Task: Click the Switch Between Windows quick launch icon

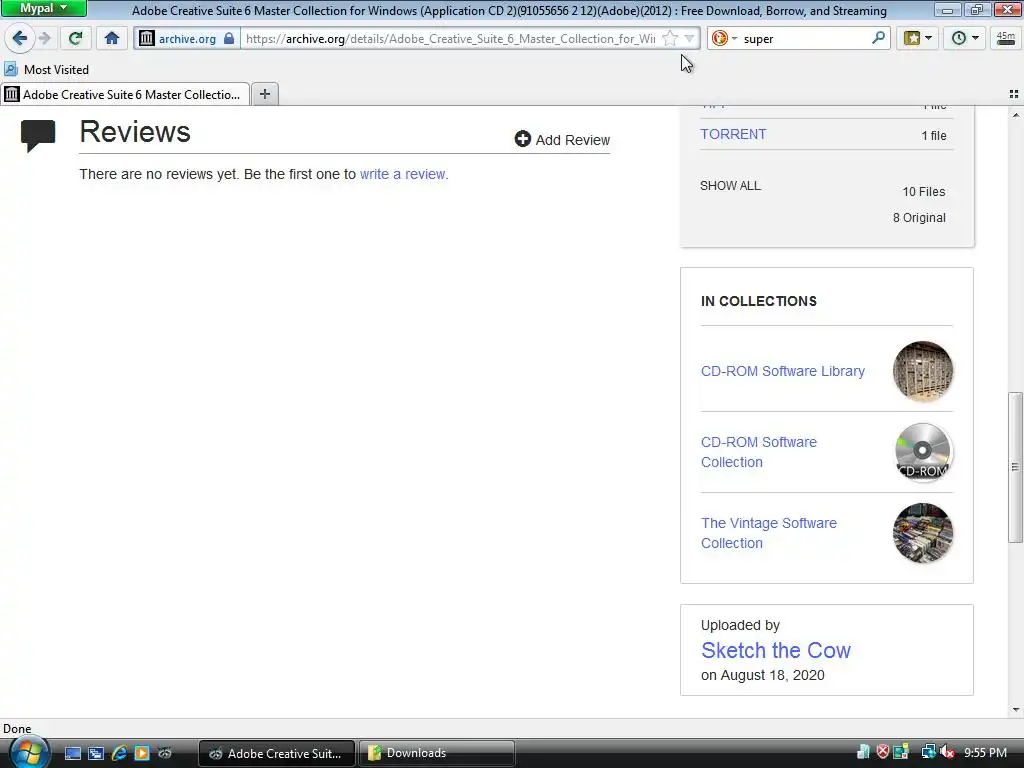Action: pyautogui.click(x=95, y=753)
